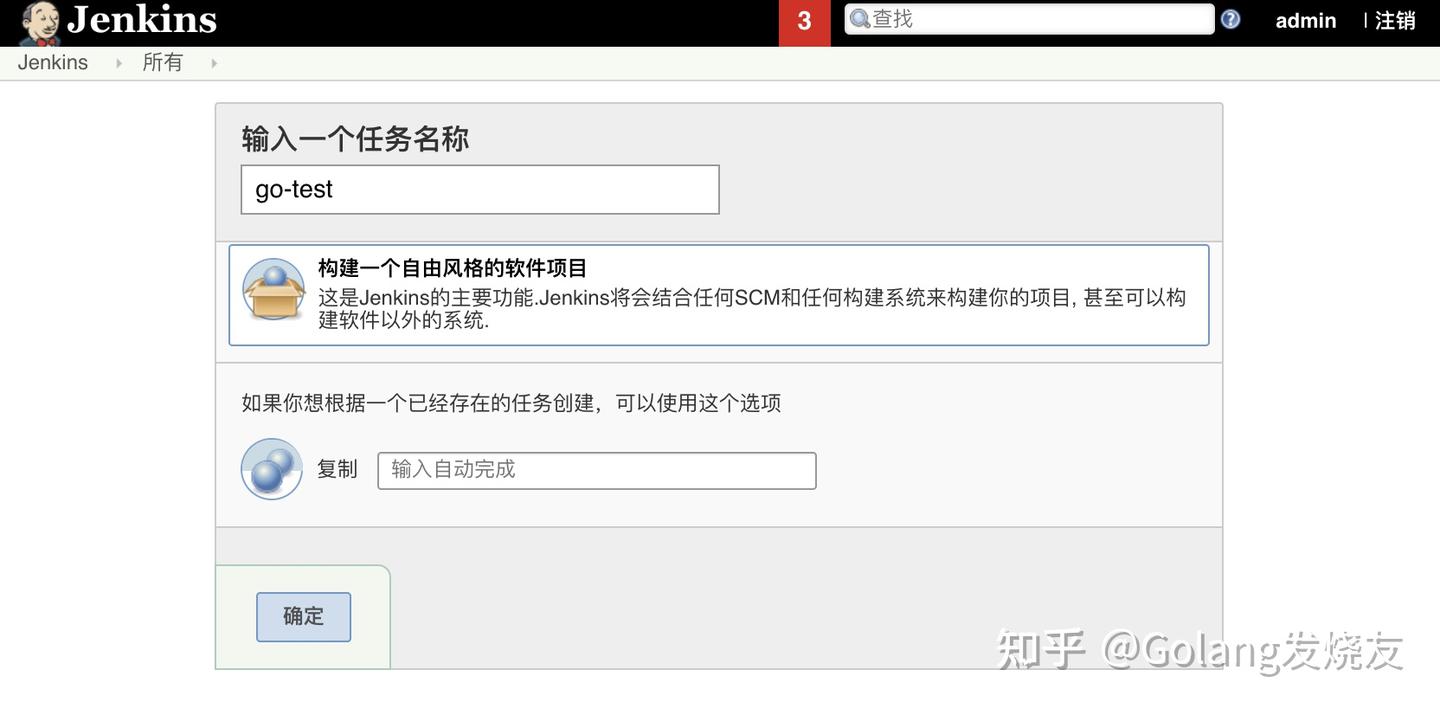Open the help question mark icon
Screen dimensions: 1440x715
1229,19
